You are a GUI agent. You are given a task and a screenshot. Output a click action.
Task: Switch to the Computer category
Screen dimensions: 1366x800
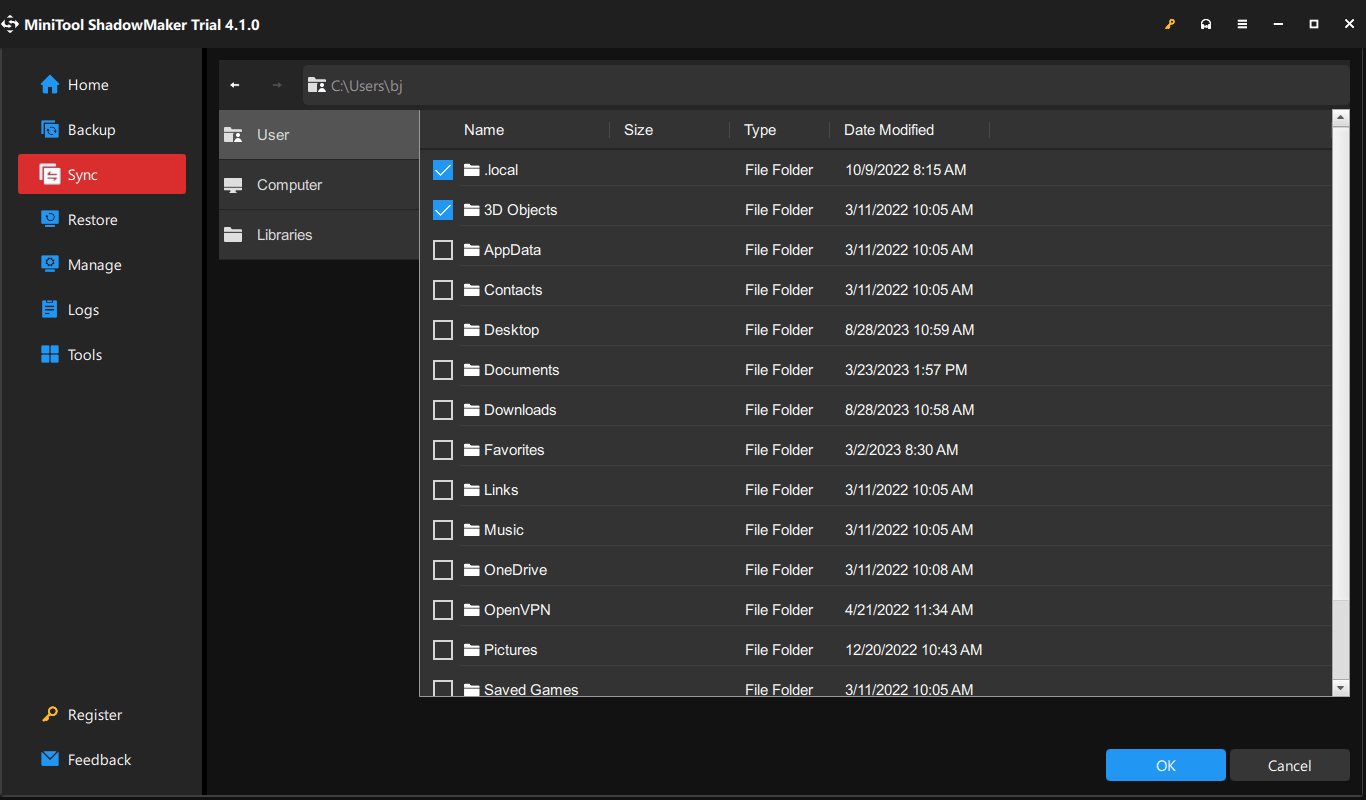click(289, 184)
